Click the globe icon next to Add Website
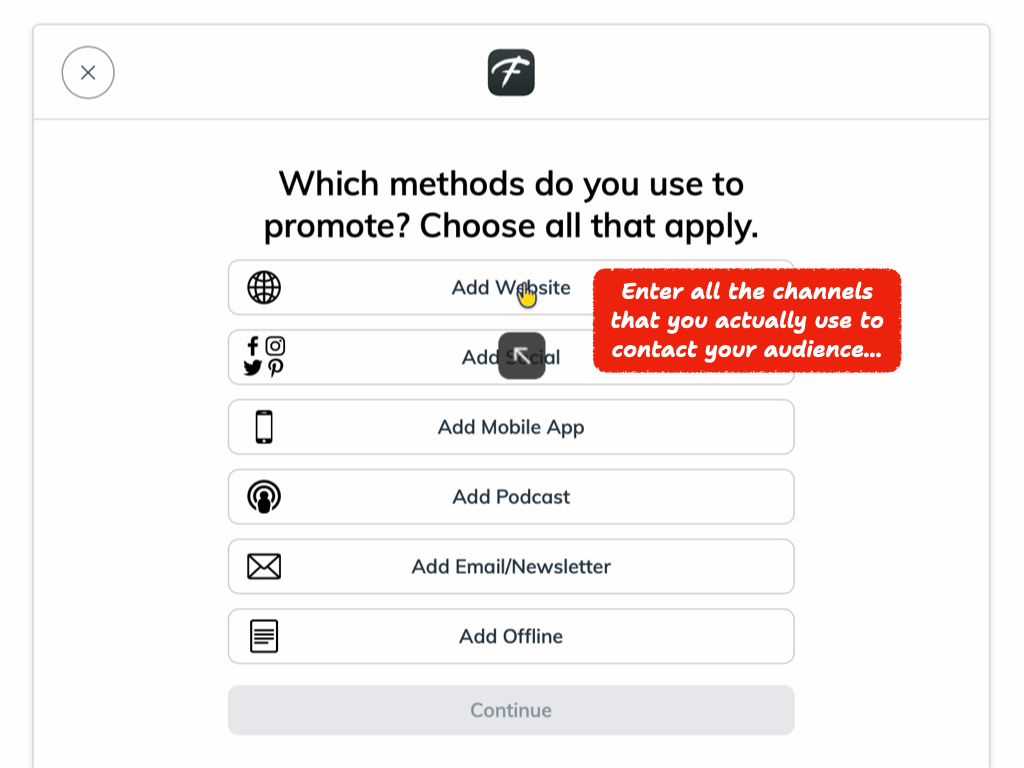Viewport: 1024px width, 768px height. pyautogui.click(x=263, y=287)
